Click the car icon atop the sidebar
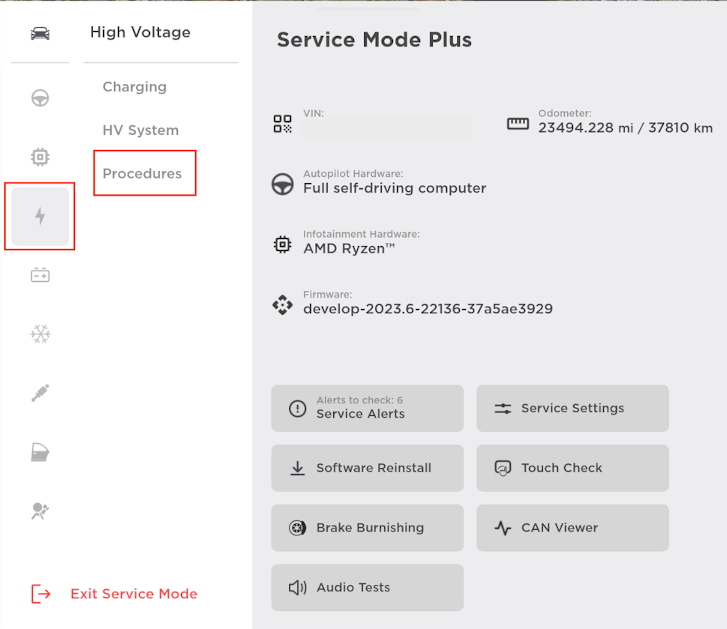This screenshot has width=727, height=629. [40, 33]
